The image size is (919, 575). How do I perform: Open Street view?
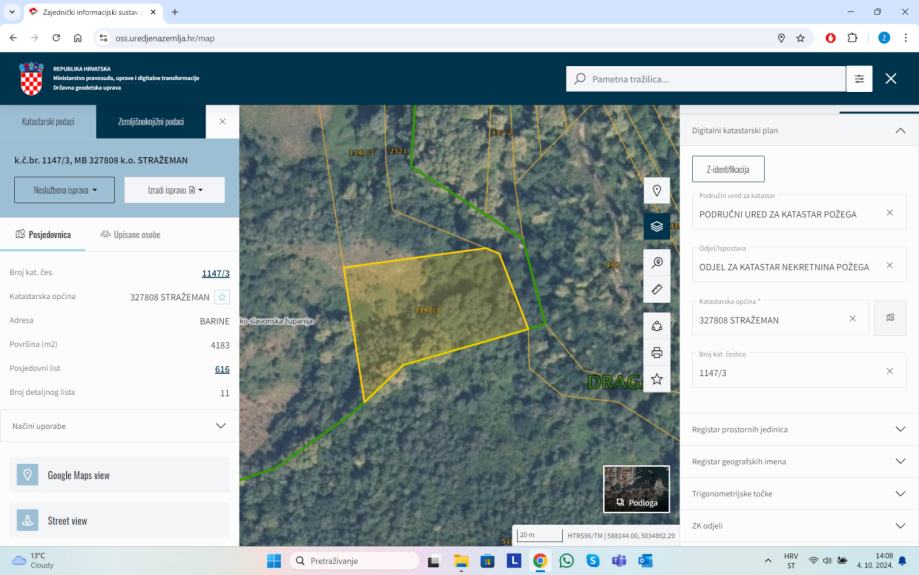point(120,520)
